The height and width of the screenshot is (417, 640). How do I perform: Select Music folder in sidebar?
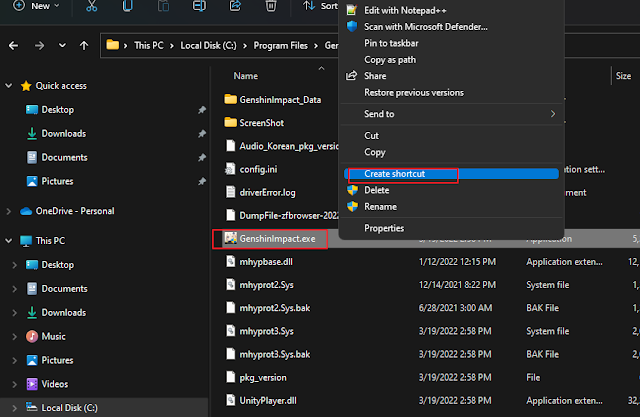point(46,337)
